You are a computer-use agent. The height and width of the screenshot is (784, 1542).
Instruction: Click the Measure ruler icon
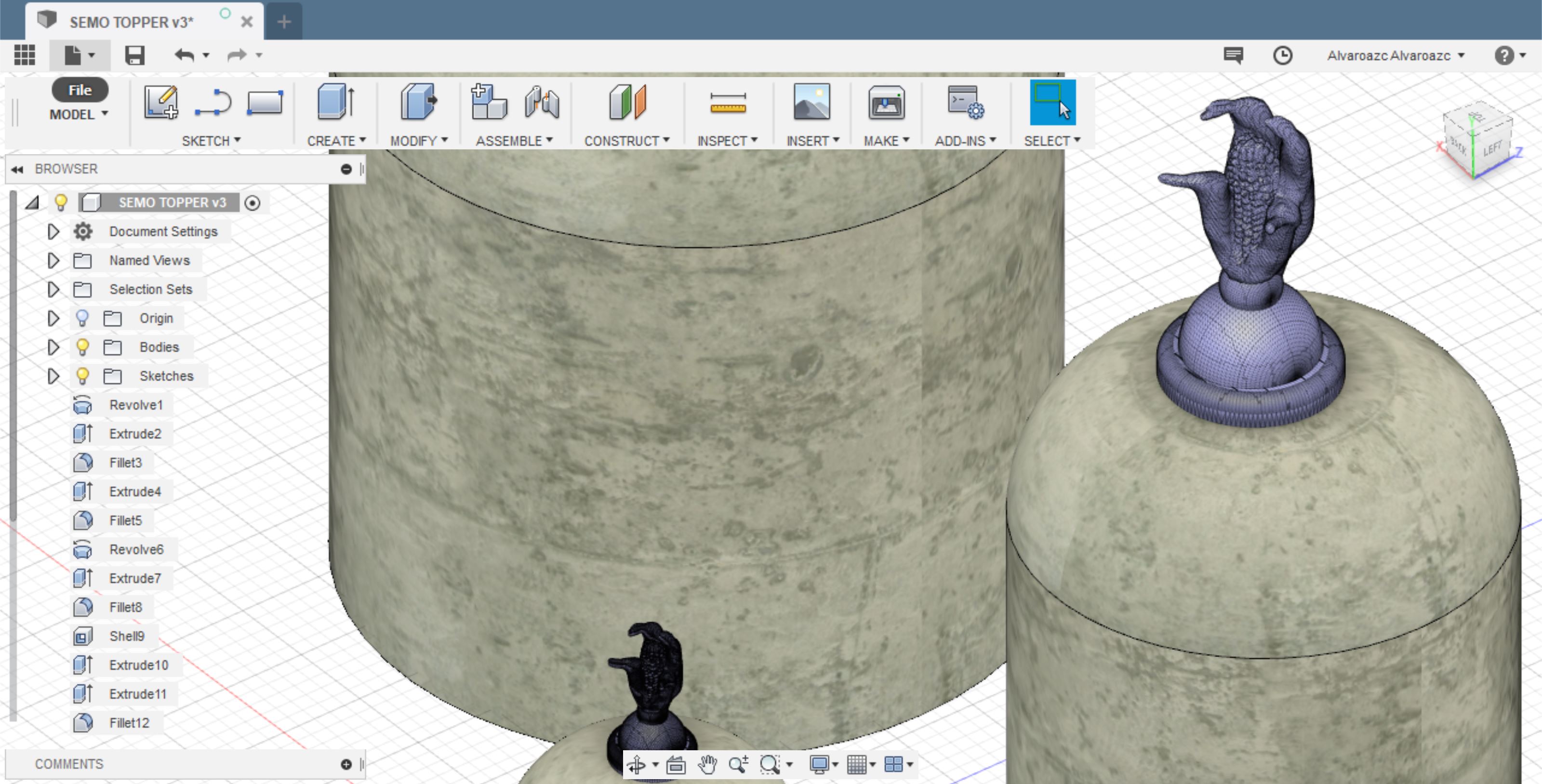(x=727, y=103)
